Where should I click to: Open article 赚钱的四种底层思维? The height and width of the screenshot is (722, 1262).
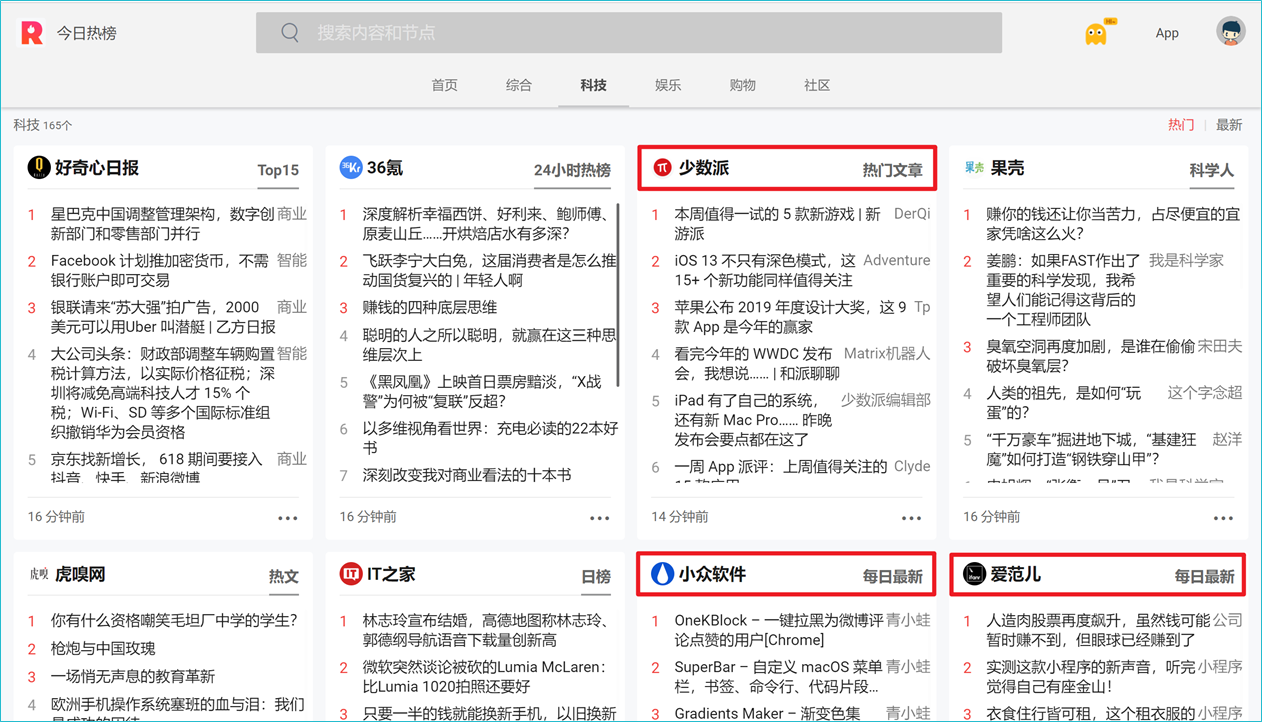[430, 307]
